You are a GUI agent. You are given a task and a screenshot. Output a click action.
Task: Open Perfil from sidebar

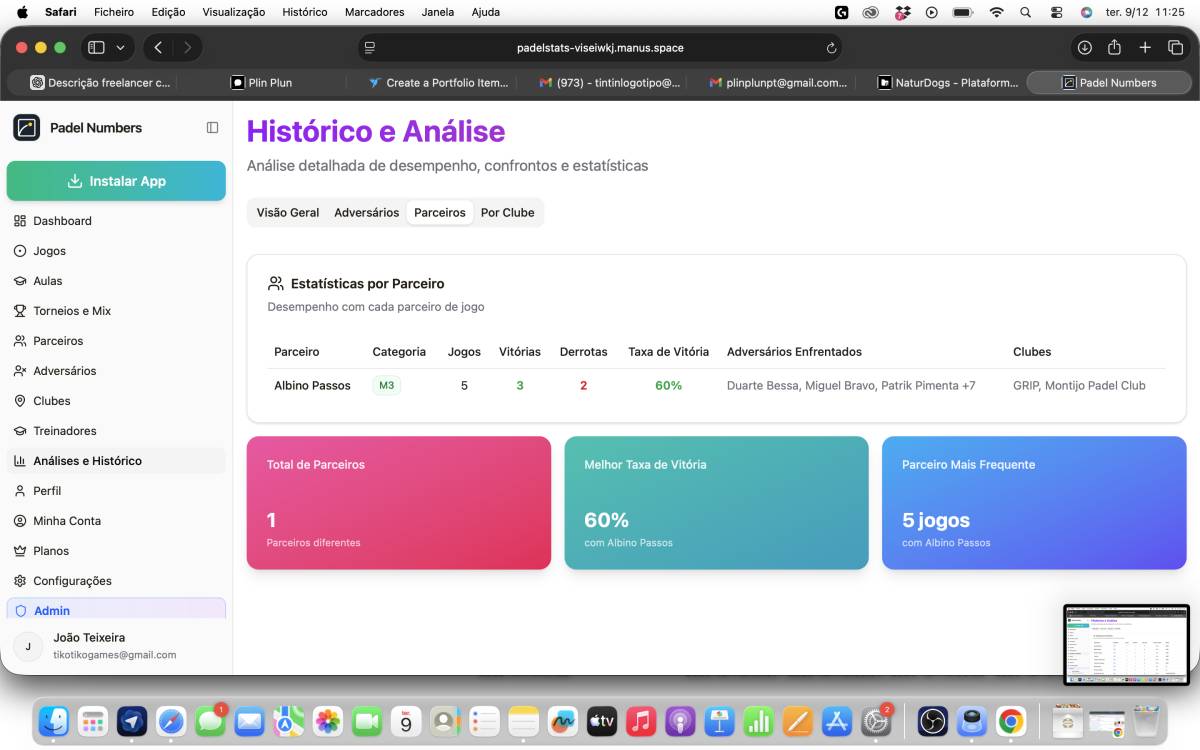tap(116, 491)
